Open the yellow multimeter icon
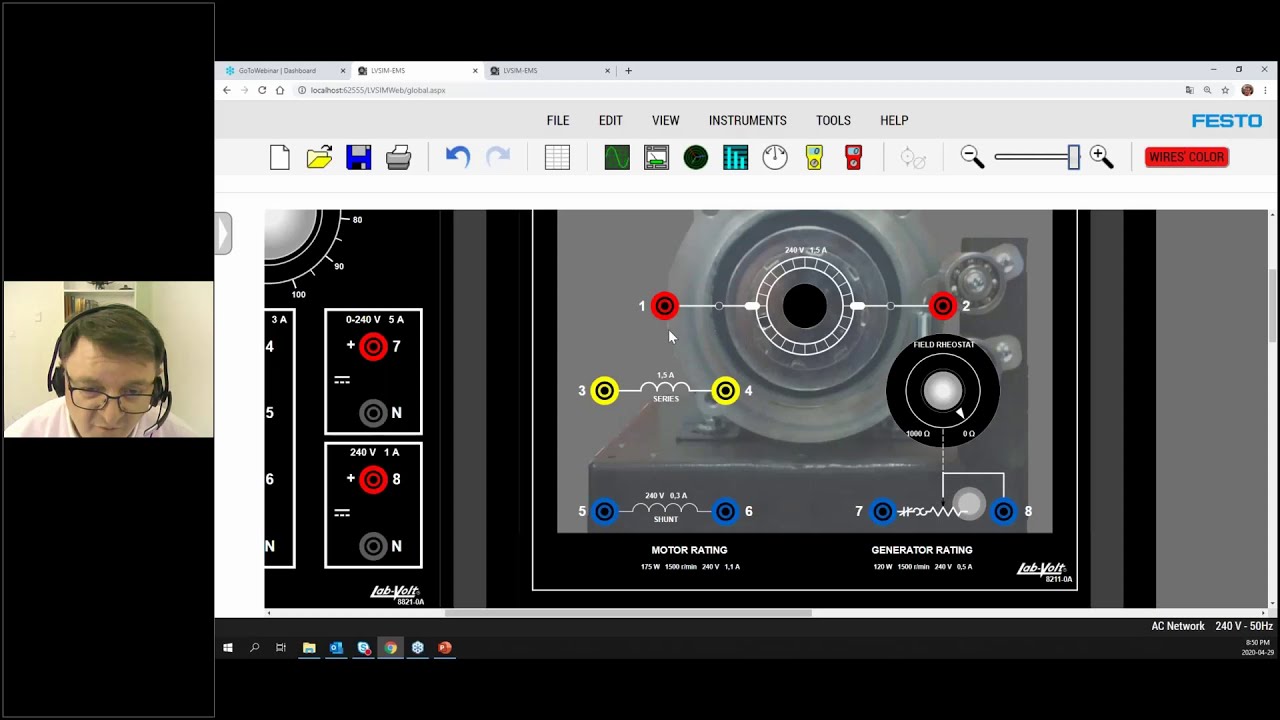 point(814,157)
